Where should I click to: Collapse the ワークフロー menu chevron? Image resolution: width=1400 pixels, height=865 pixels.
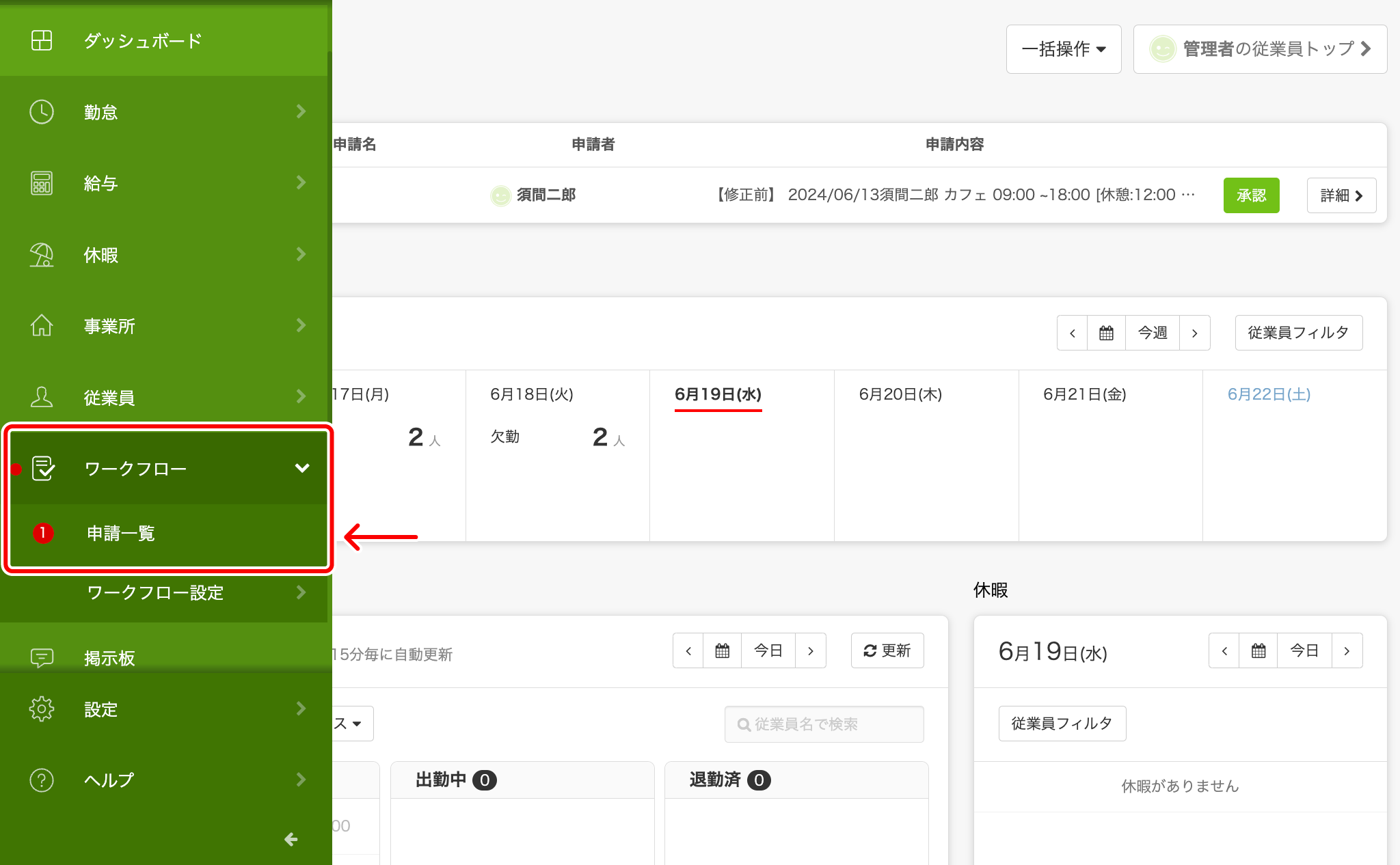[x=302, y=468]
